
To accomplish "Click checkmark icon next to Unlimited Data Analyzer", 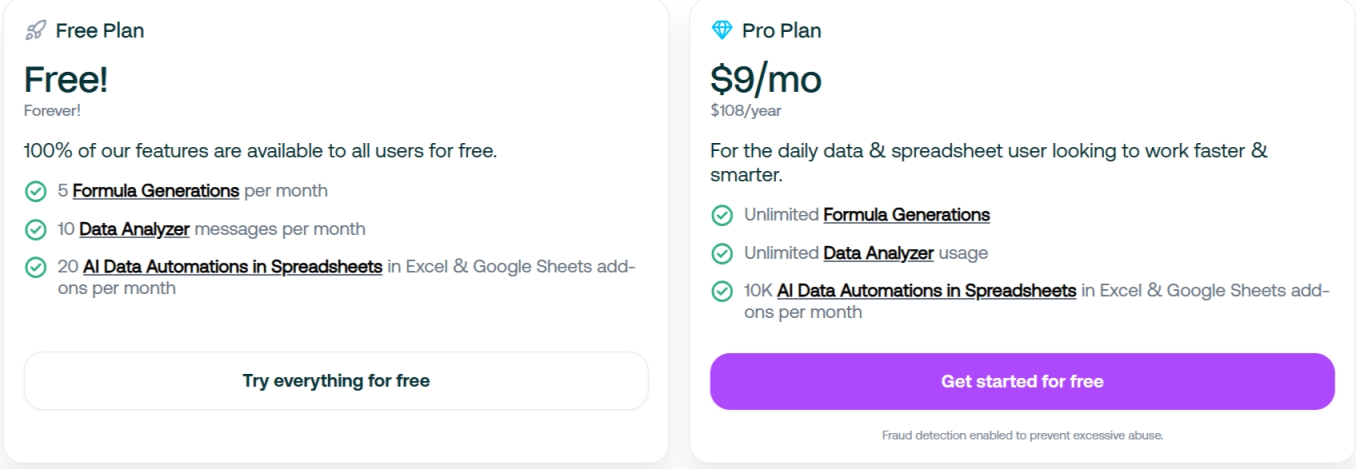I will pyautogui.click(x=722, y=253).
